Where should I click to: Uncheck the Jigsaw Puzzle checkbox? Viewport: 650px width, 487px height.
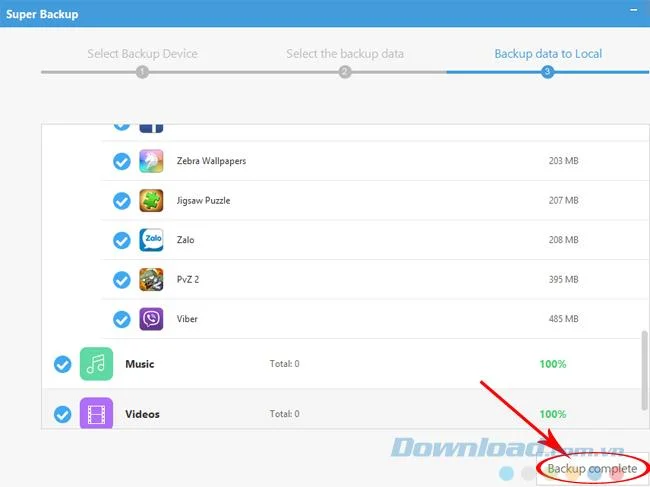(122, 201)
